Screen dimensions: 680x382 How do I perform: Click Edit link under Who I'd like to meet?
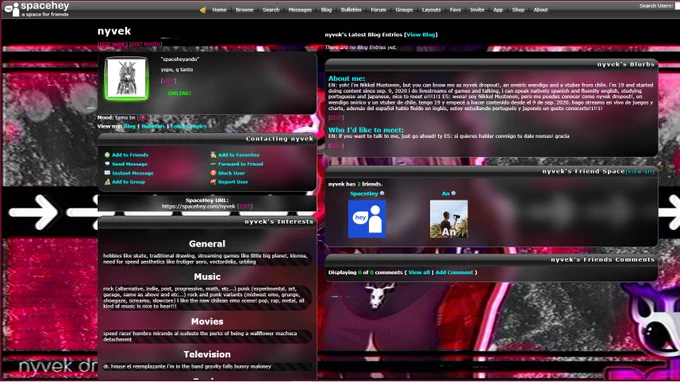coord(336,146)
